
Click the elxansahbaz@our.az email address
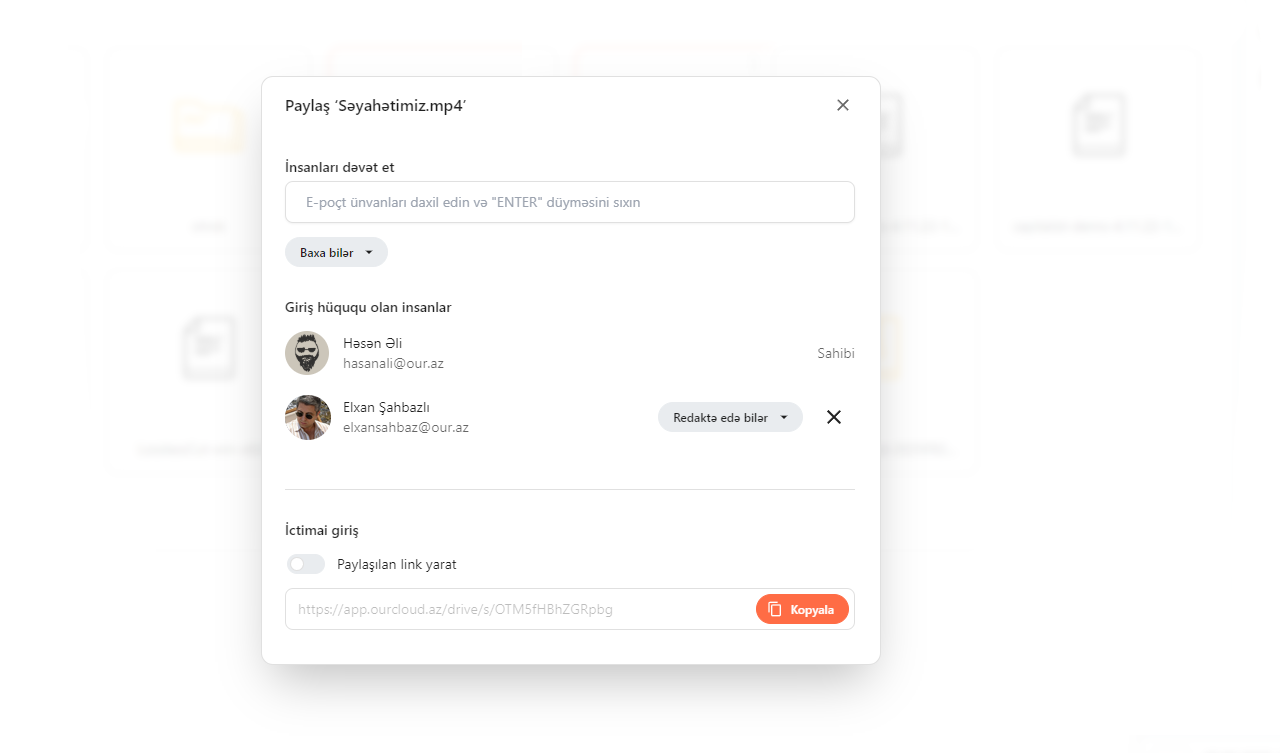(406, 427)
